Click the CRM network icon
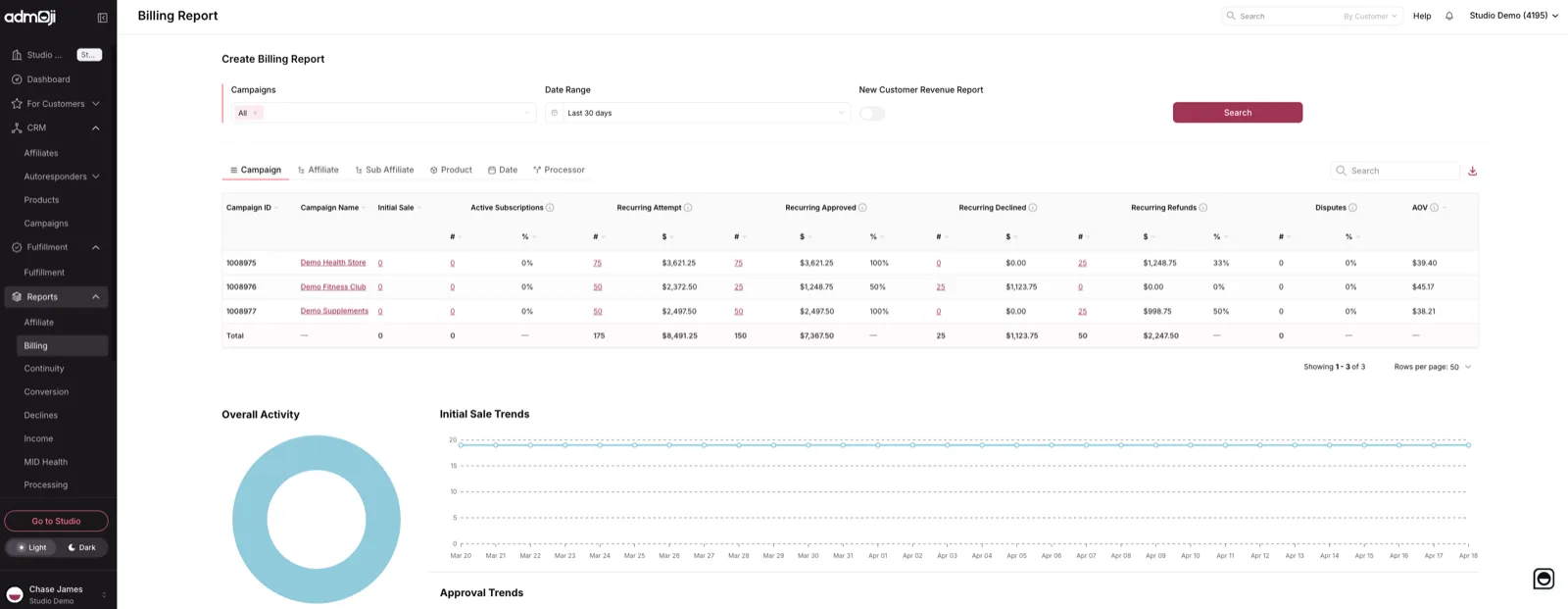 pyautogui.click(x=17, y=127)
